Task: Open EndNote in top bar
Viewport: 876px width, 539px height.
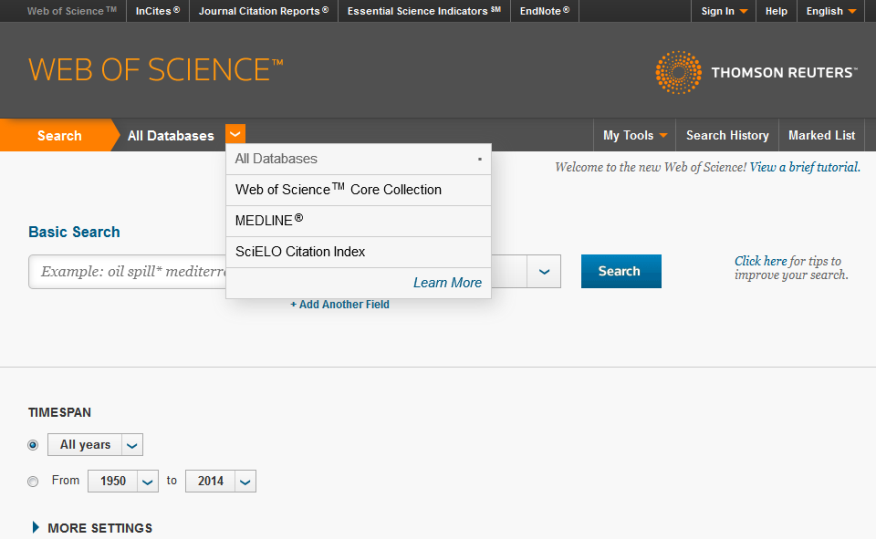Action: [545, 11]
